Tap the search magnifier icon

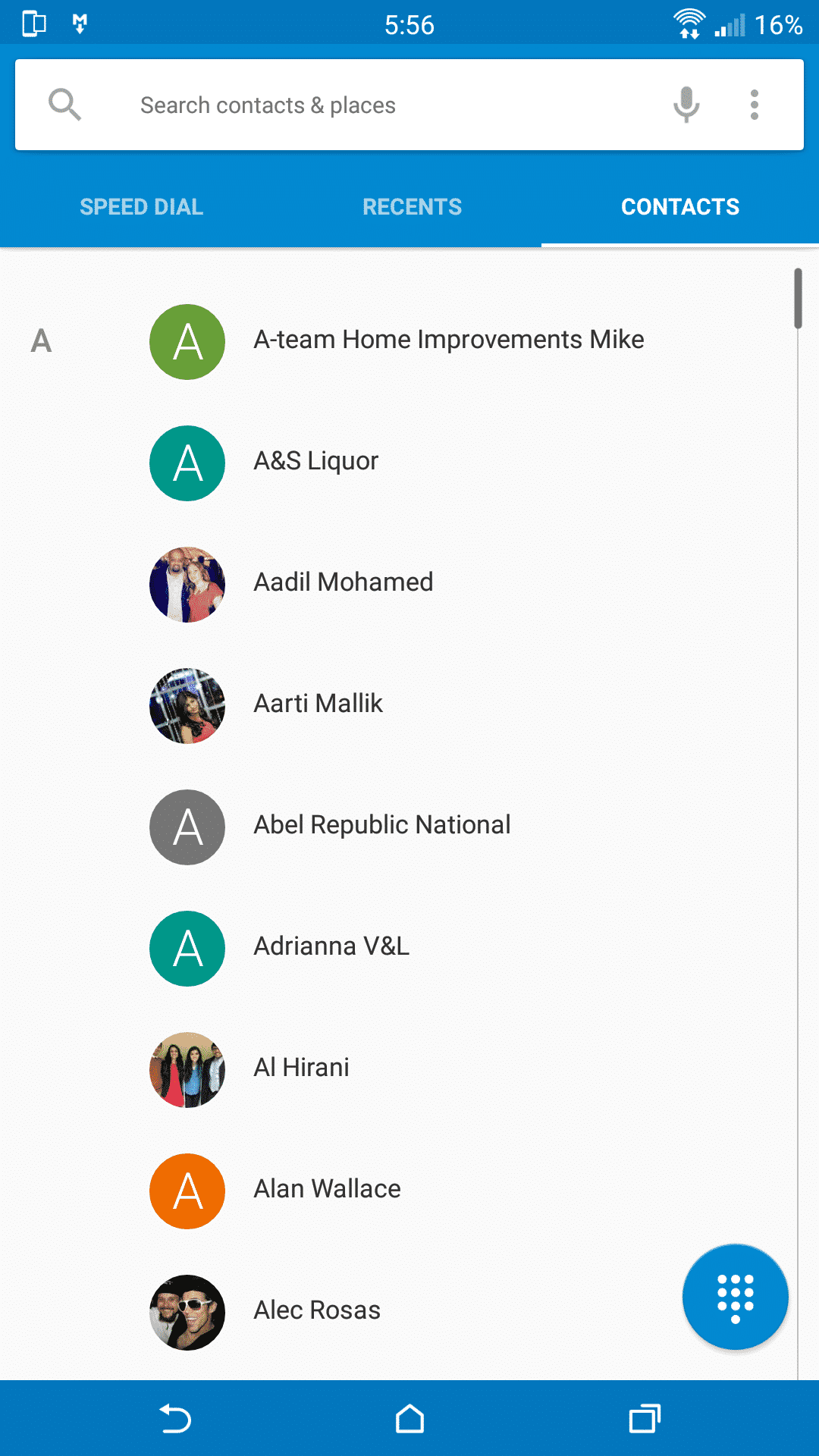64,105
